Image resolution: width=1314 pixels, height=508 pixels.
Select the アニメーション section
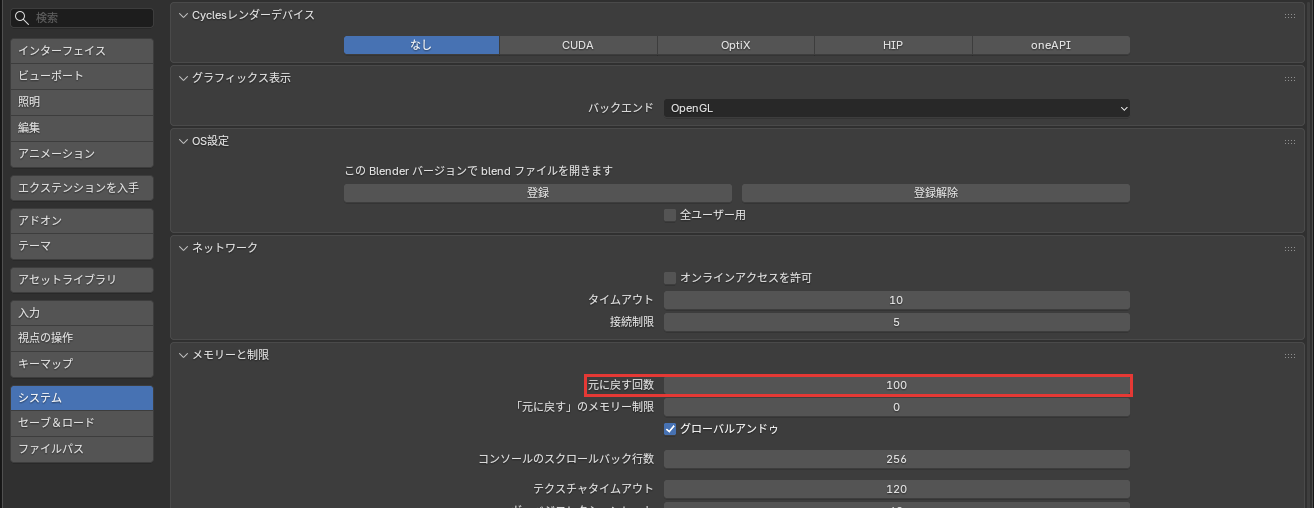click(x=82, y=154)
